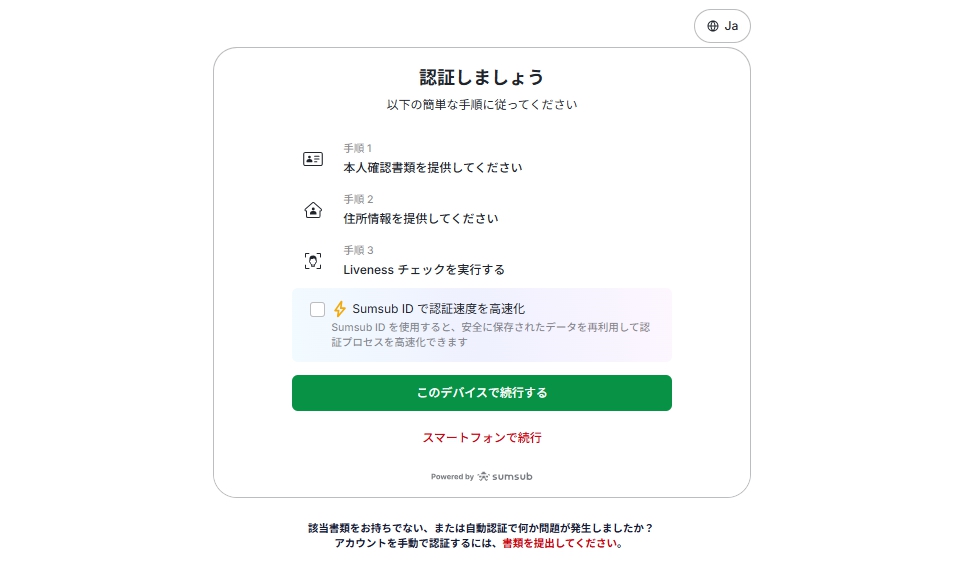Click the globe icon in language selector
The width and height of the screenshot is (980, 565).
[712, 26]
